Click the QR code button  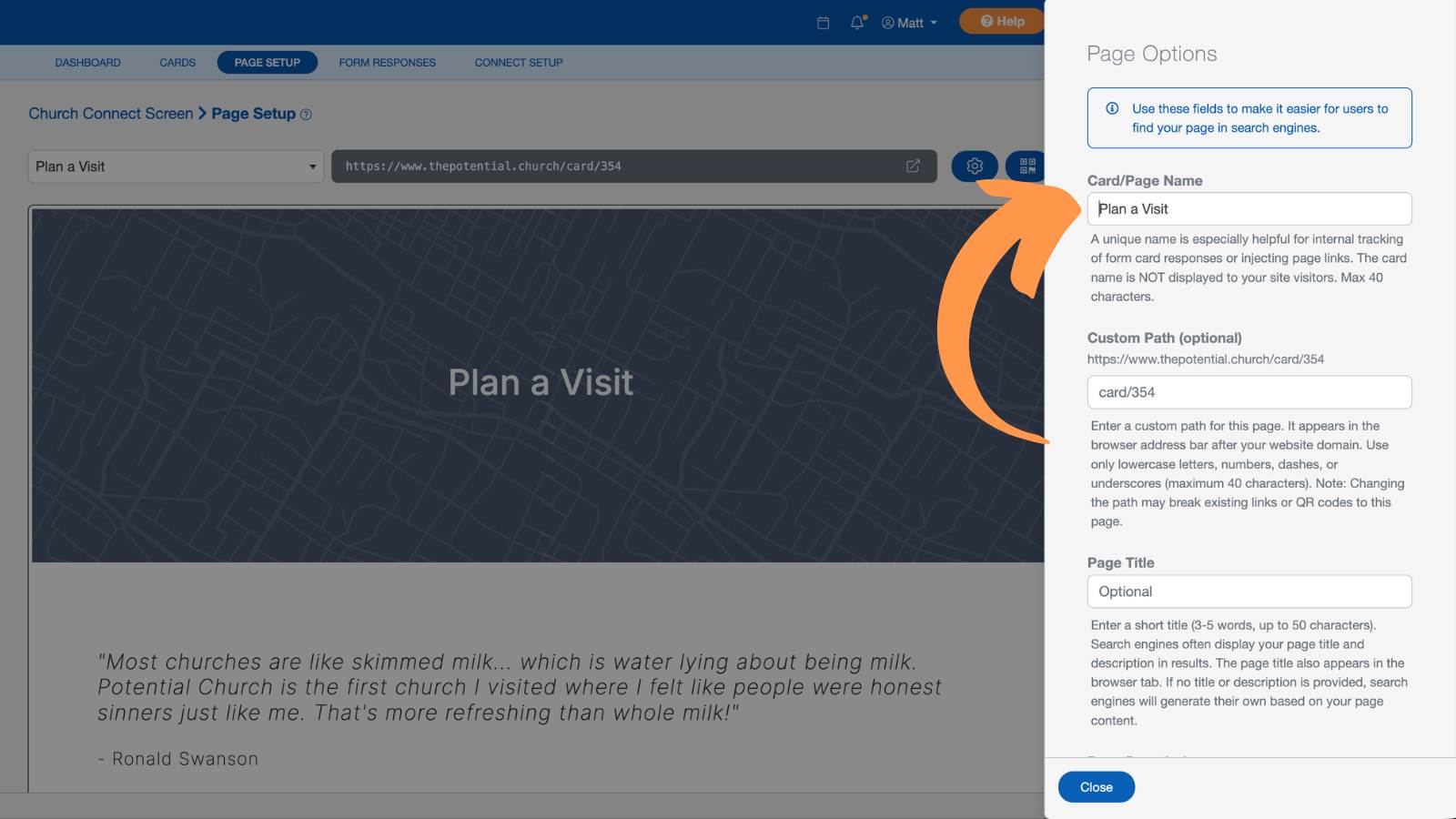point(1026,166)
